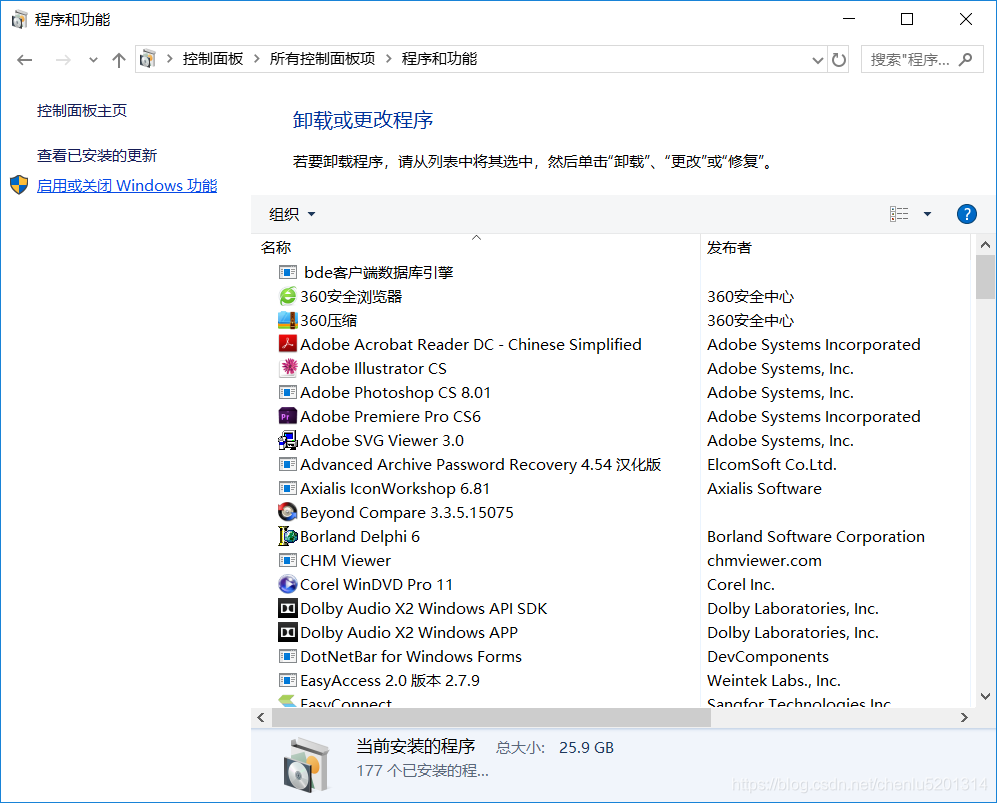Click the bde客户端数据库引擎 icon
Viewport: 997px width, 803px height.
pos(287,272)
